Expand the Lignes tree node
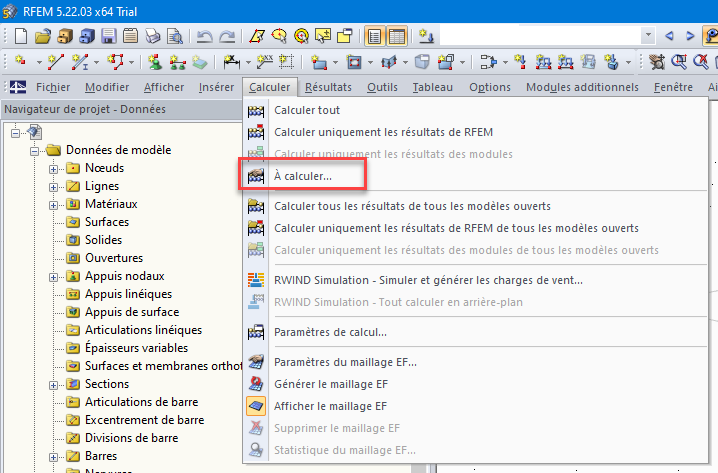 point(54,187)
